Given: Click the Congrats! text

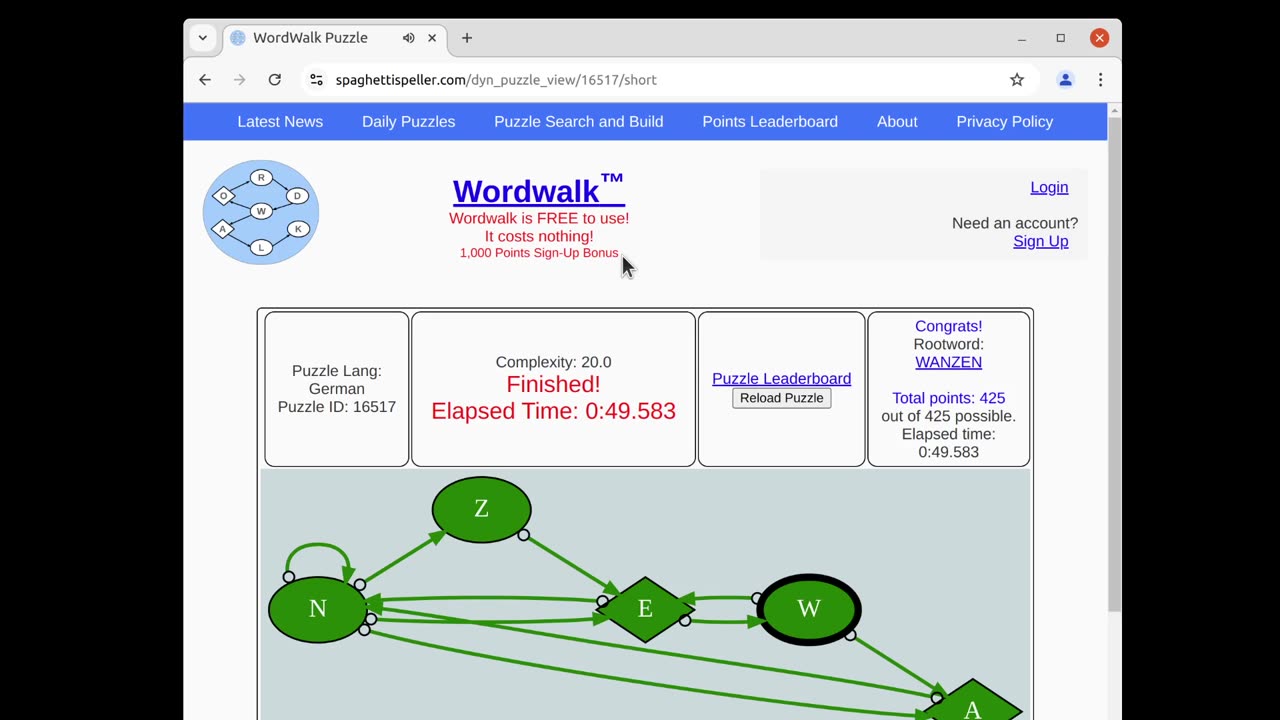Looking at the screenshot, I should click(x=948, y=326).
